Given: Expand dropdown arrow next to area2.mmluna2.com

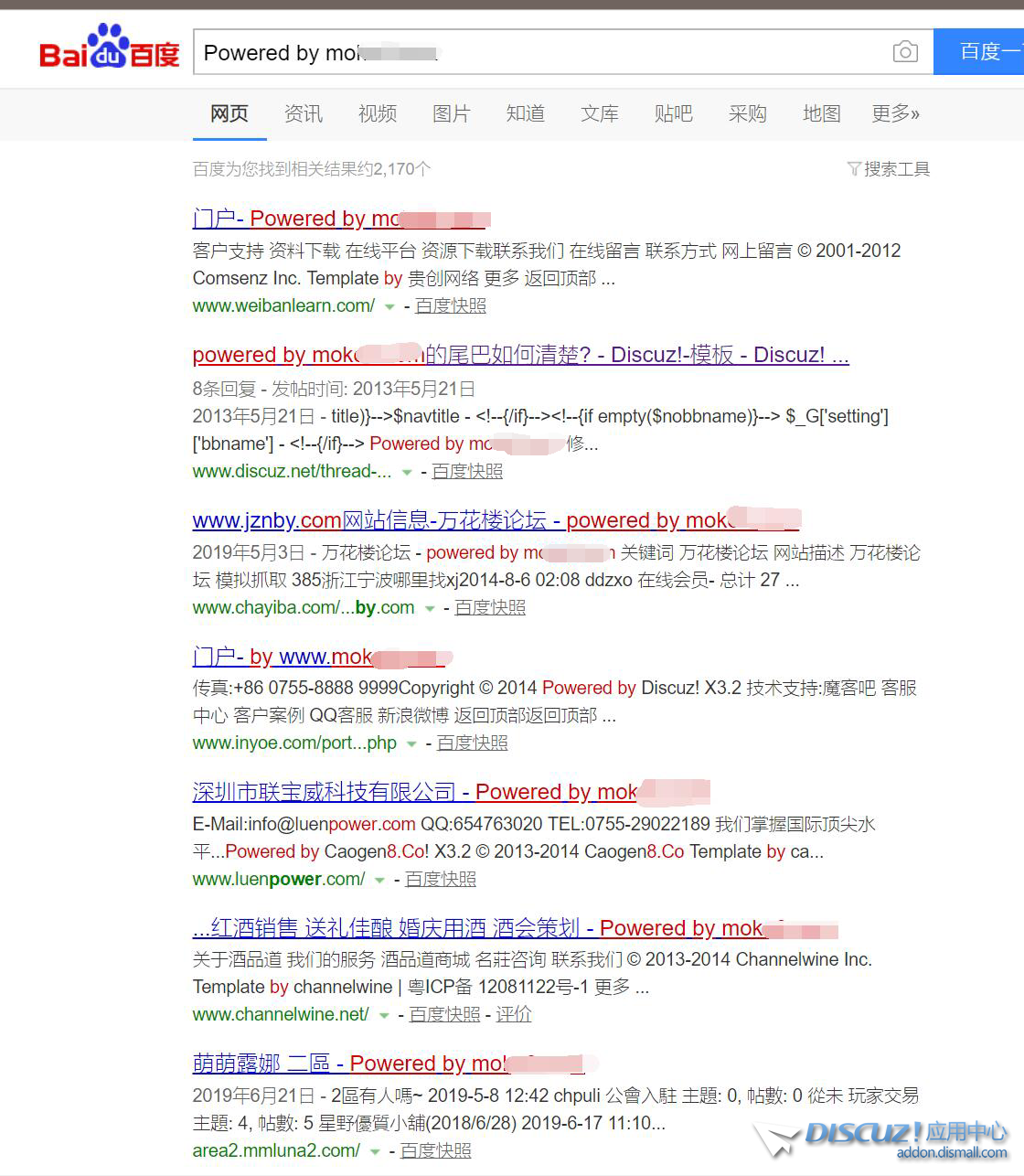Looking at the screenshot, I should 375,1152.
